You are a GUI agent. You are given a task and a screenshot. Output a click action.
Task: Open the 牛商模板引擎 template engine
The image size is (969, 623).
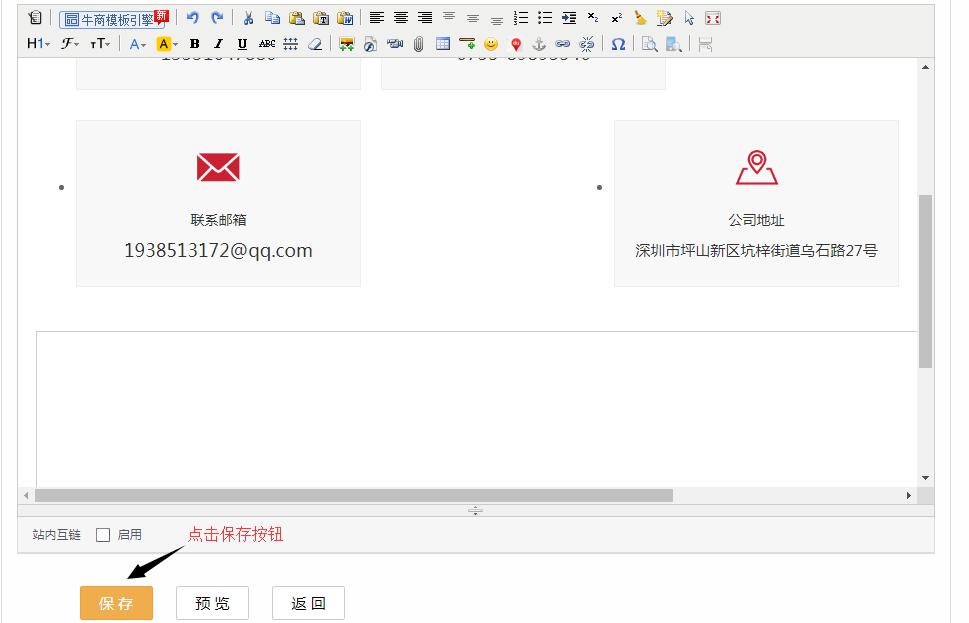(x=114, y=19)
